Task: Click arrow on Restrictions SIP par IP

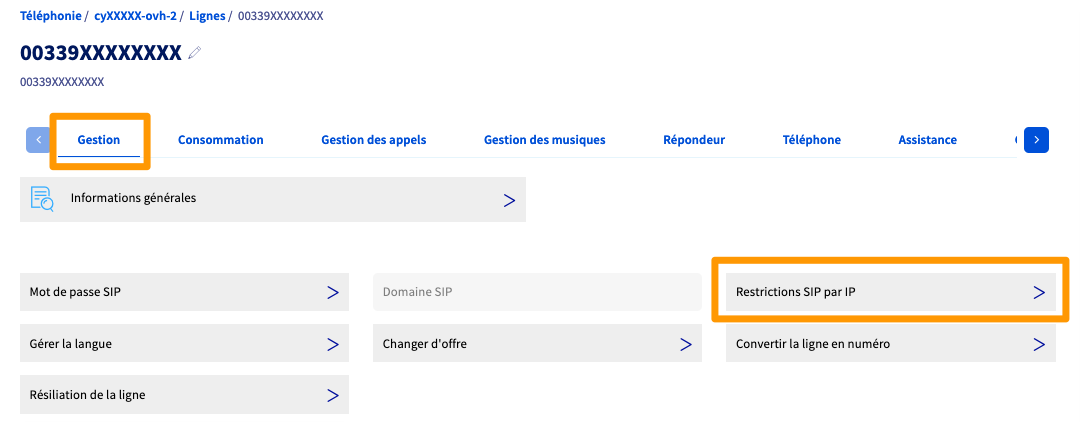Action: point(1038,292)
